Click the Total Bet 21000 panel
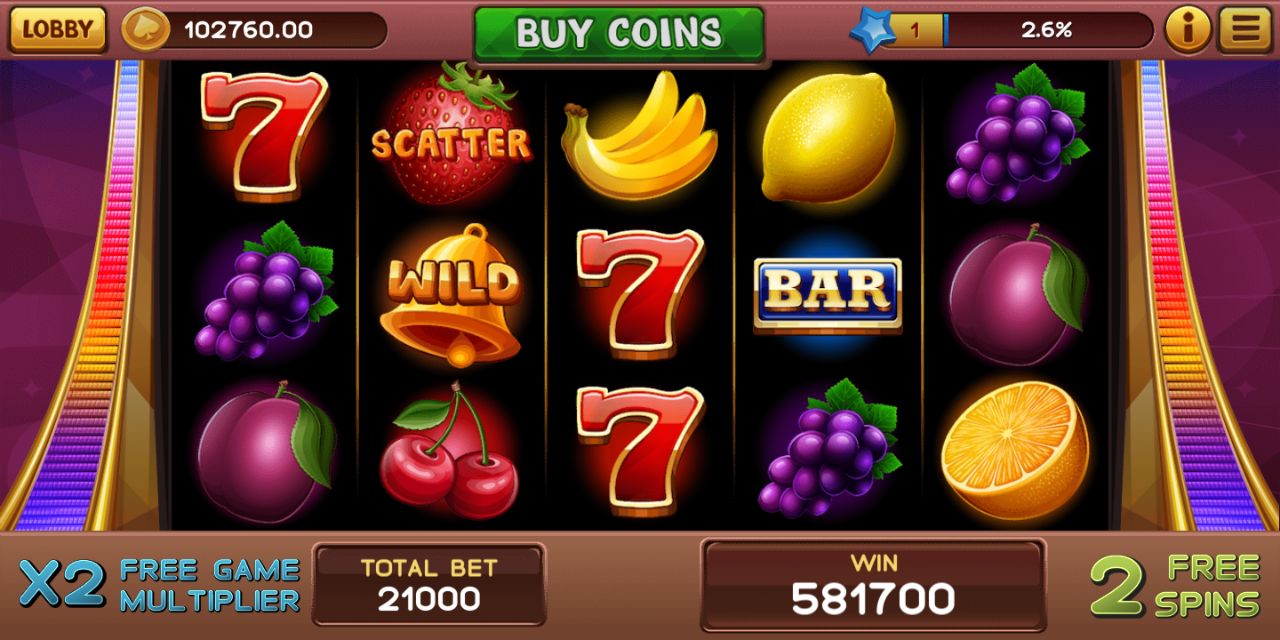This screenshot has width=1280, height=640. coord(429,585)
